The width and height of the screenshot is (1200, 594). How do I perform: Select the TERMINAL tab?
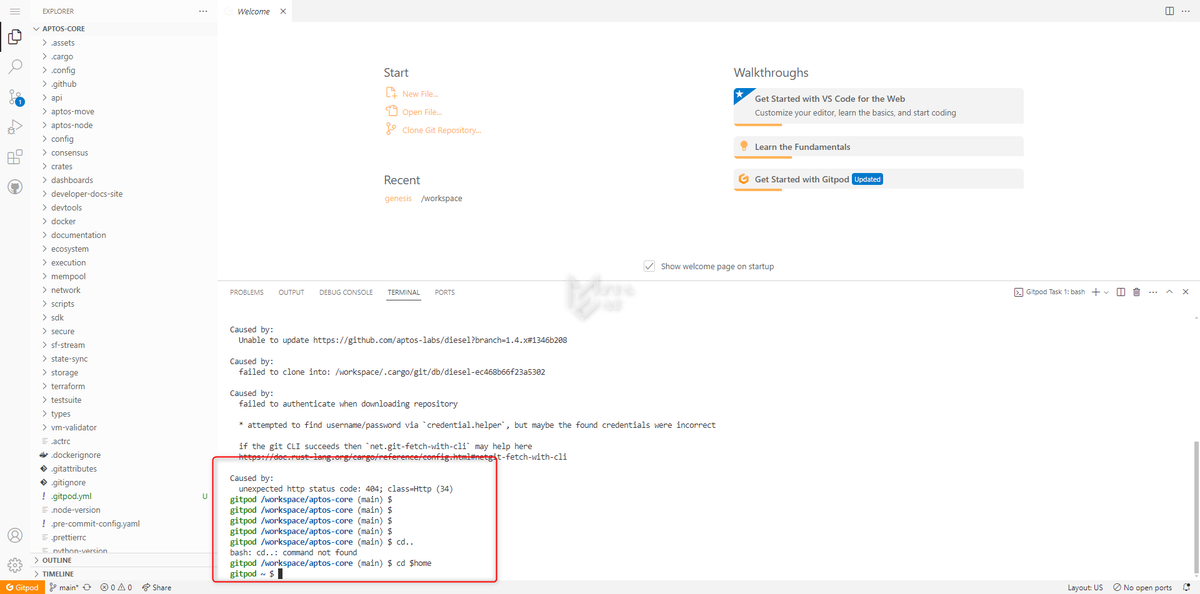[x=404, y=292]
